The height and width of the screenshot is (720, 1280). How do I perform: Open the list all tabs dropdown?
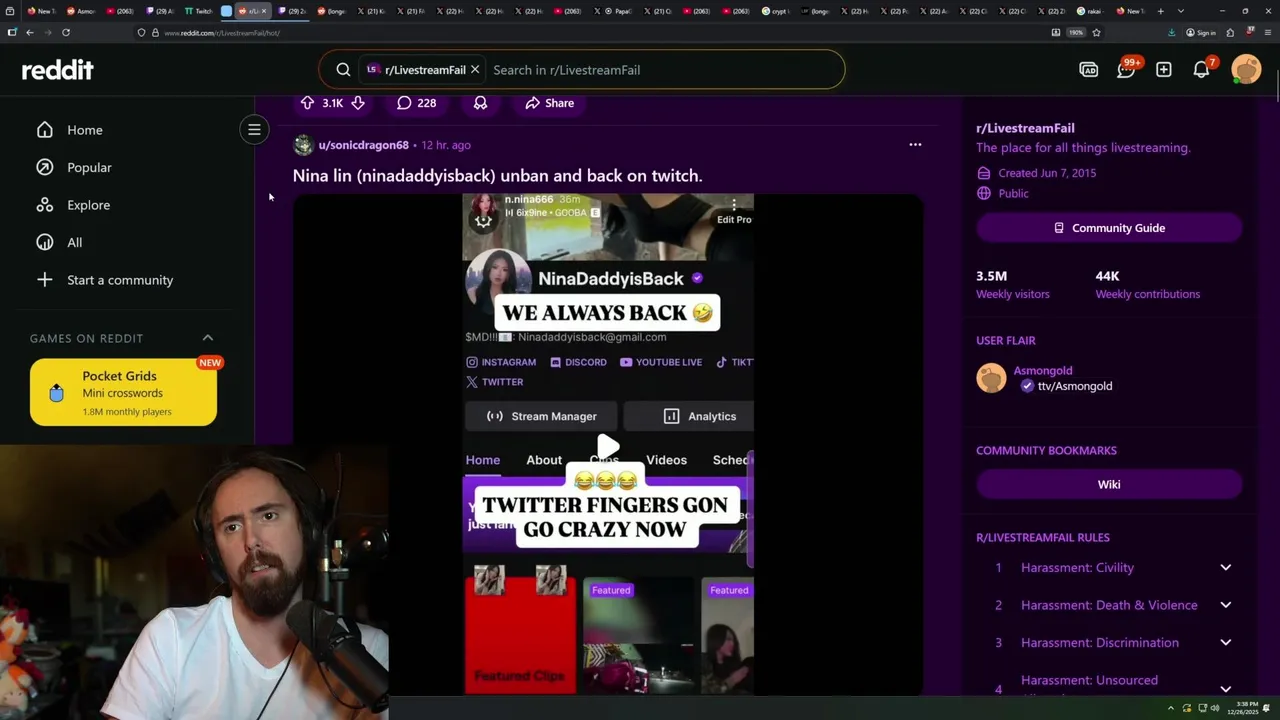(x=1181, y=11)
